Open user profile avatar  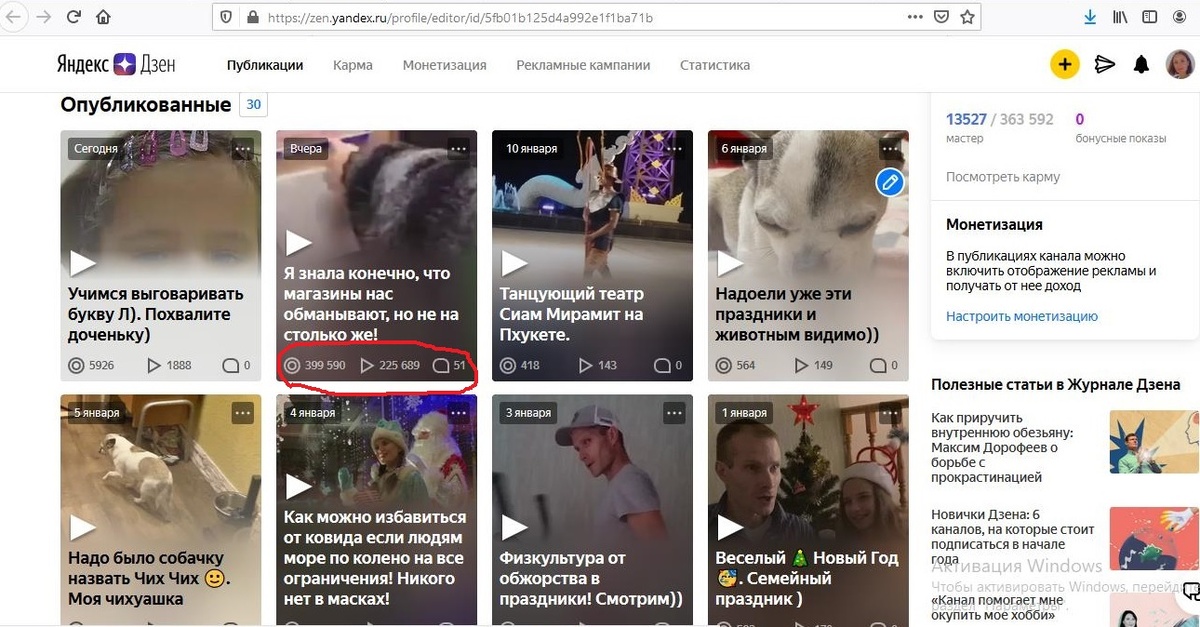1179,65
